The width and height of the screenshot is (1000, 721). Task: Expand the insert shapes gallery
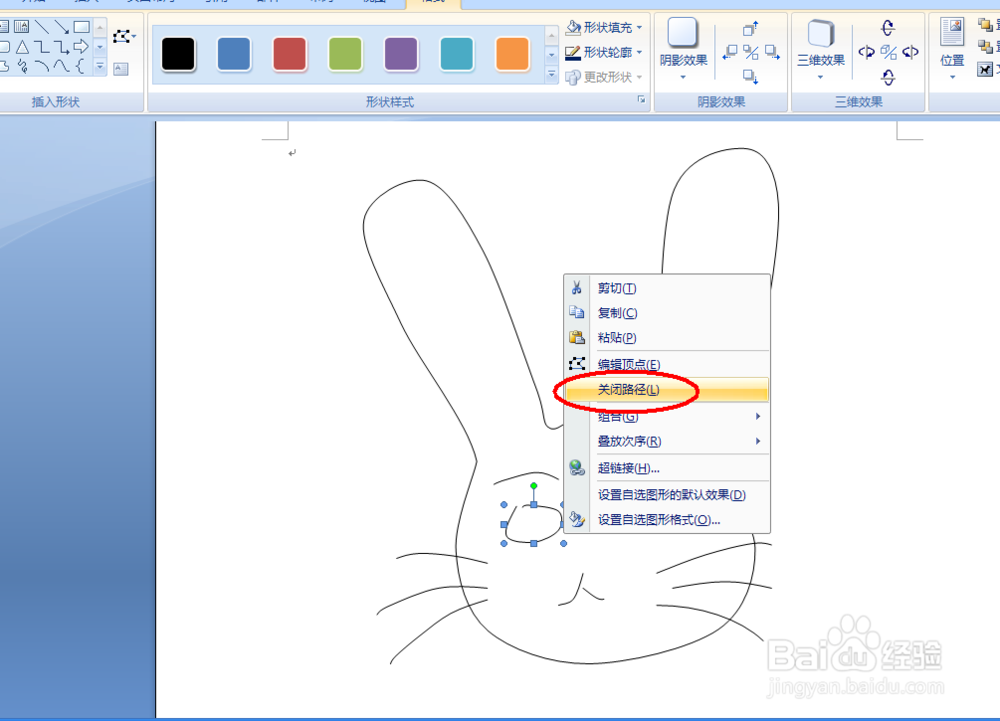[100, 66]
